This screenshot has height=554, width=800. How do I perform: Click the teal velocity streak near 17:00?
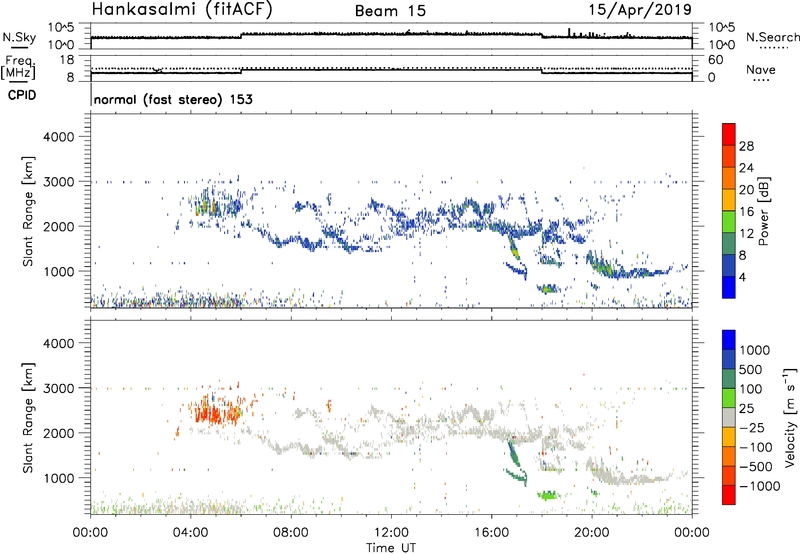tap(513, 454)
